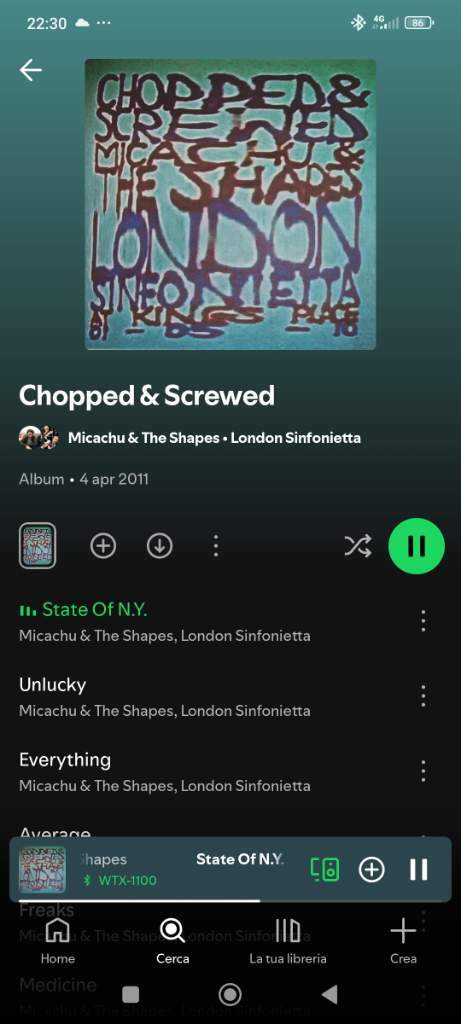This screenshot has width=461, height=1024.
Task: Pause from the mini player bar
Action: (x=419, y=869)
